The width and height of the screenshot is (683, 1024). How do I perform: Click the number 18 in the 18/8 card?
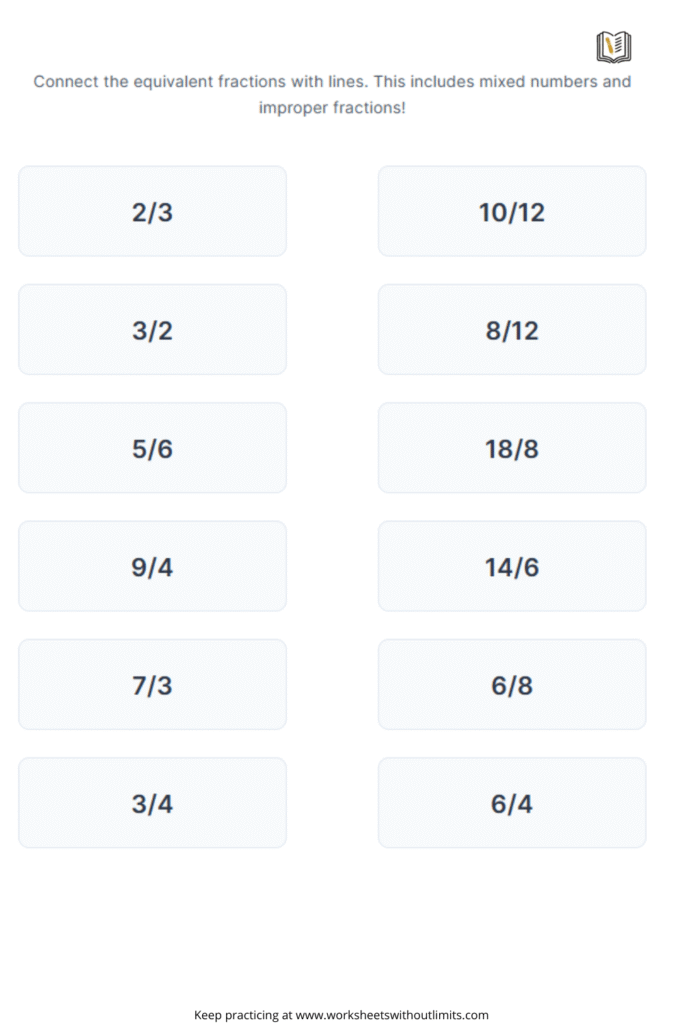(x=498, y=449)
